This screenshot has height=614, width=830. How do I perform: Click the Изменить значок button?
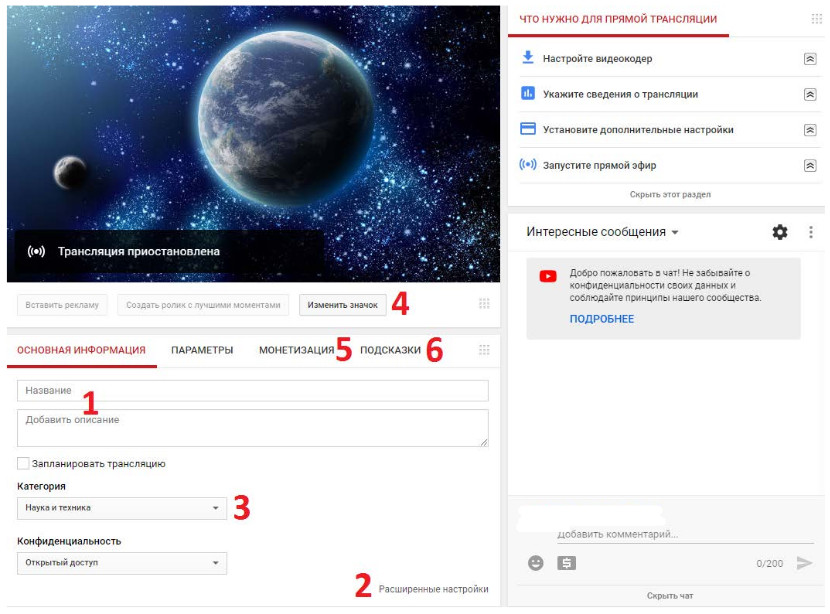point(342,305)
